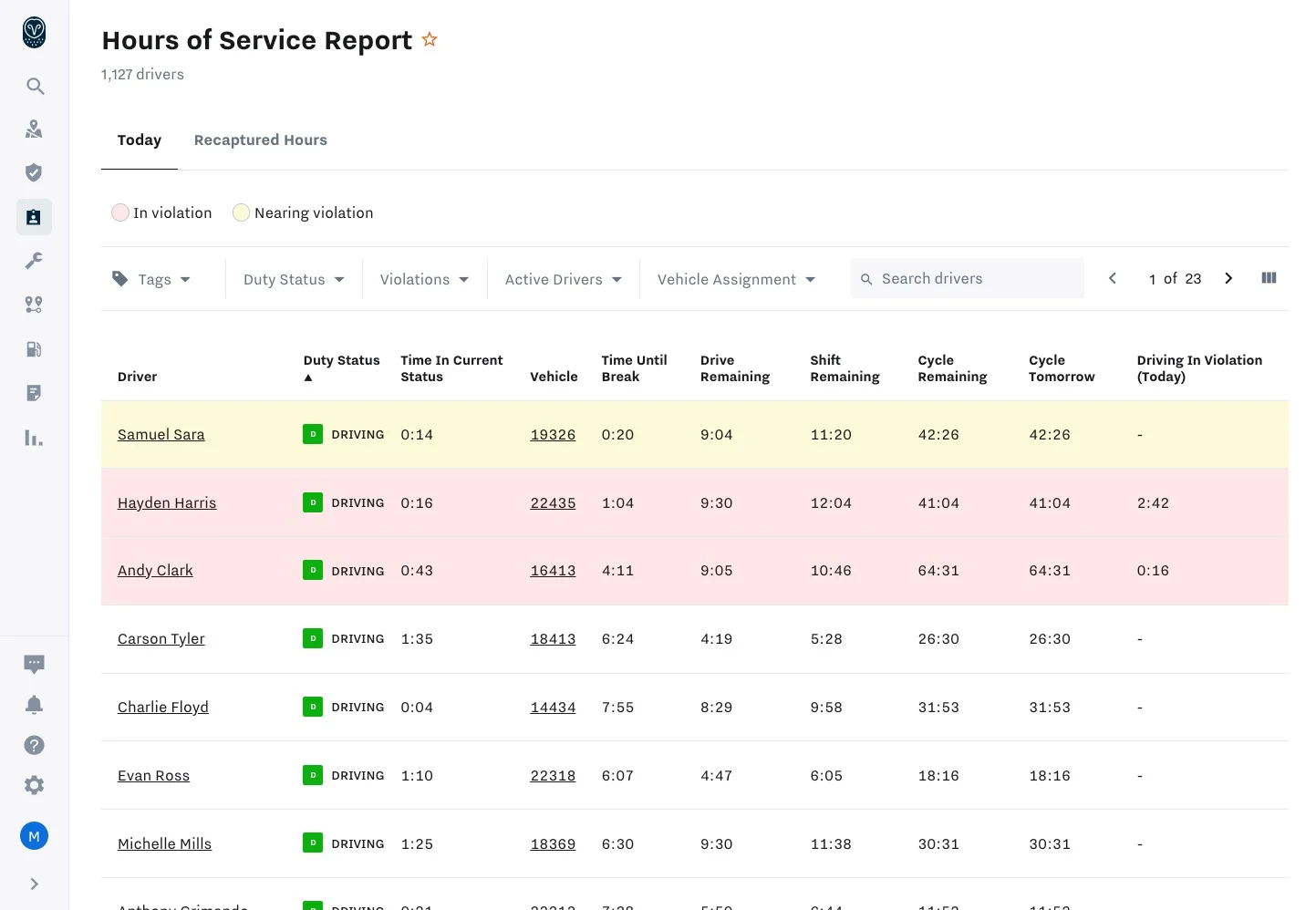Open the bar chart reports icon
Image resolution: width=1316 pixels, height=910 pixels.
[34, 439]
